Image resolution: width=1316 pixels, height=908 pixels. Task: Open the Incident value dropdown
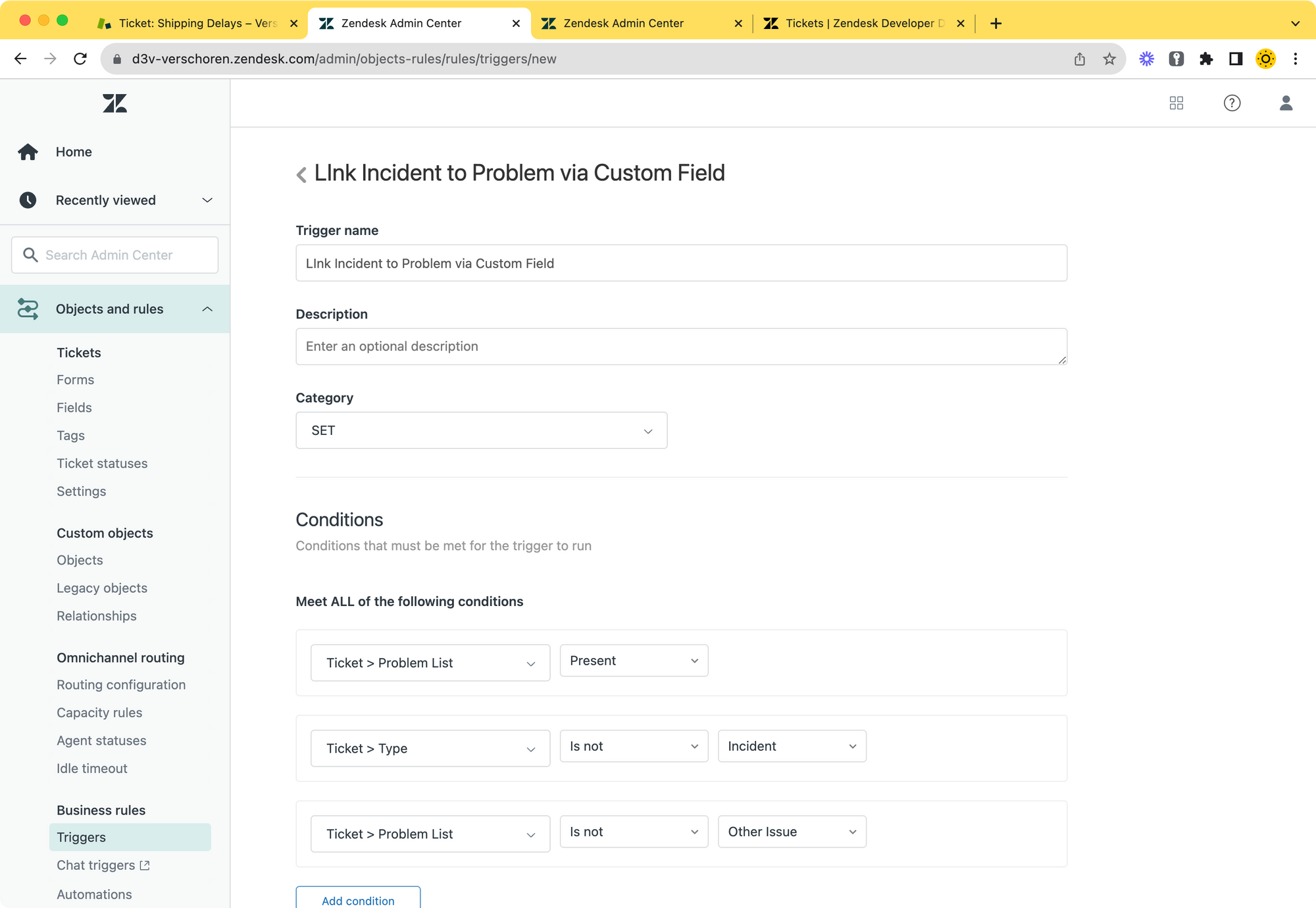tap(792, 746)
